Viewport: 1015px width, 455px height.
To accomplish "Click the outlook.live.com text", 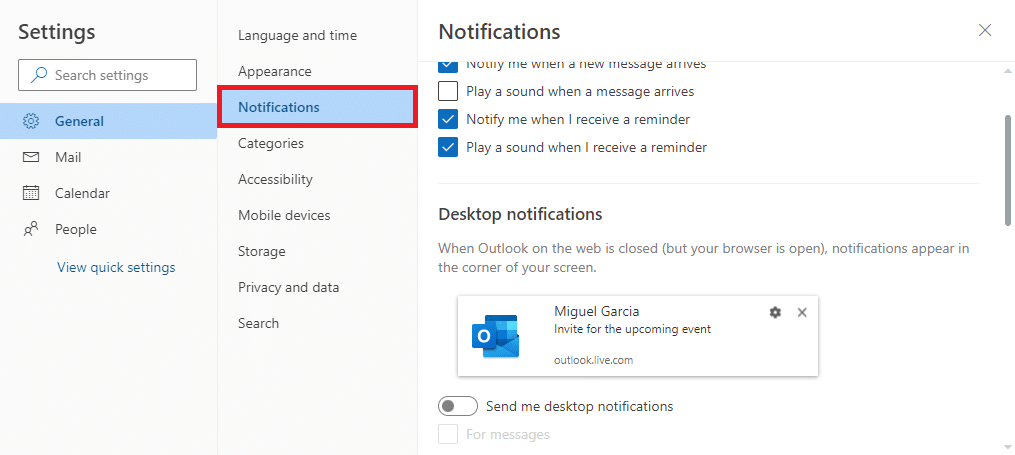I will [594, 361].
